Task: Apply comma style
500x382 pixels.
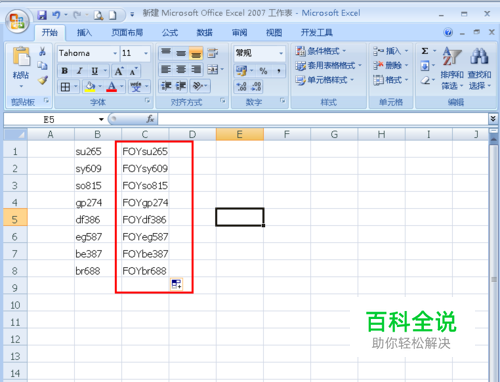Action: (279, 71)
